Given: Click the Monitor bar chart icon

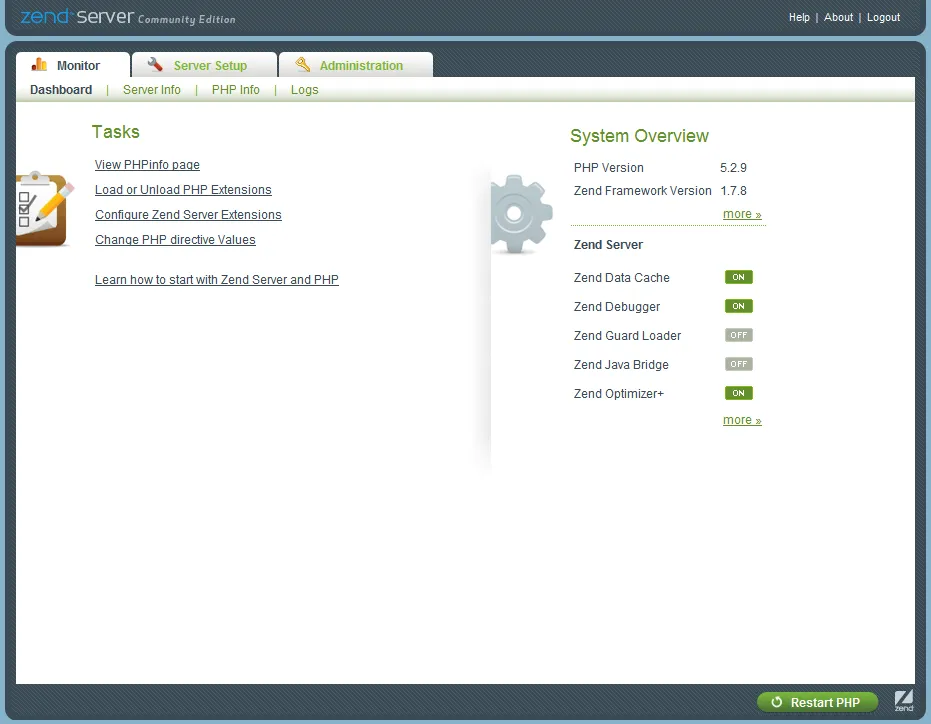Looking at the screenshot, I should (39, 64).
